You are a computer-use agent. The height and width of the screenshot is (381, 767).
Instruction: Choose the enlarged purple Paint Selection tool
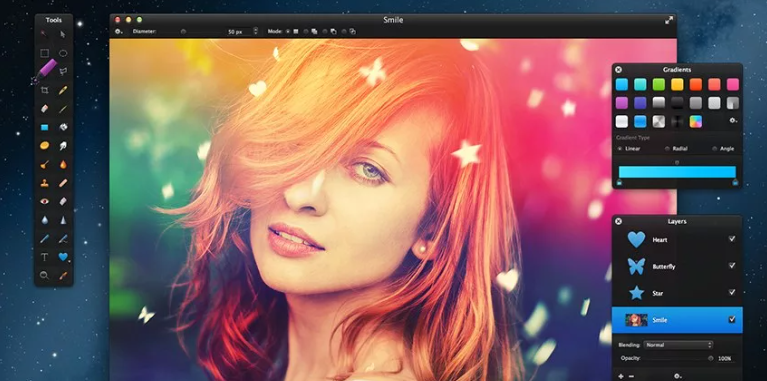[45, 70]
